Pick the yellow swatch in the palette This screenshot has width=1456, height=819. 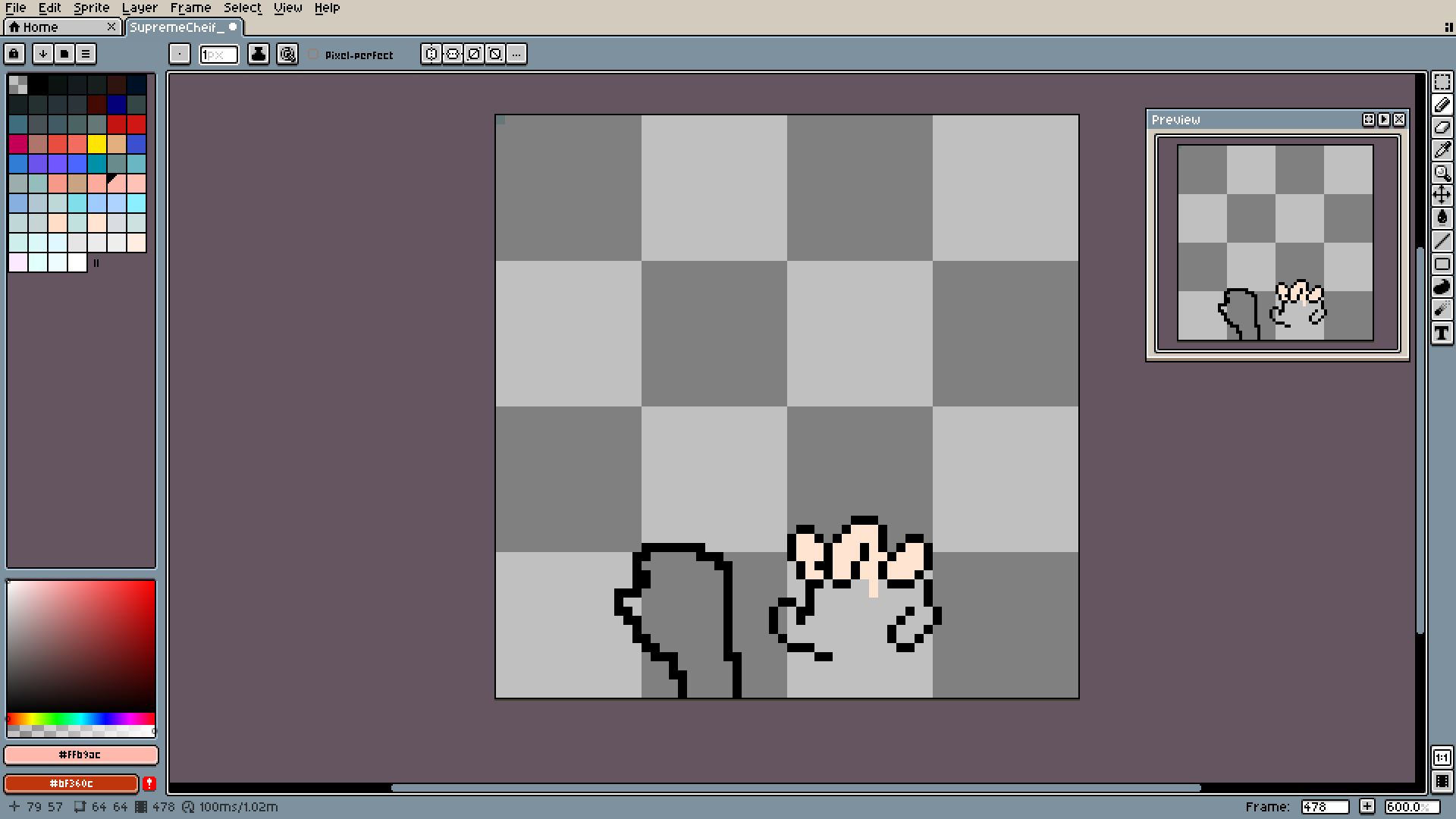point(97,144)
